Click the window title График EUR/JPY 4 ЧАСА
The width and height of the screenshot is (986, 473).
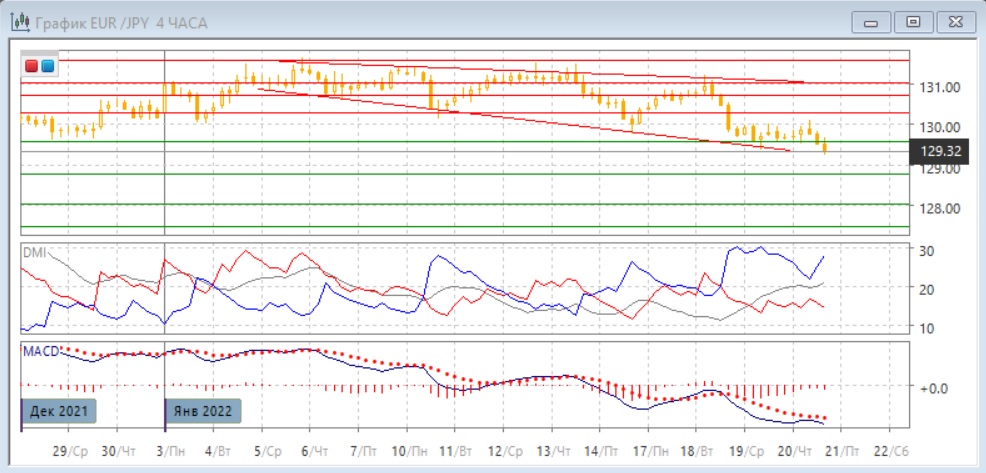tap(121, 22)
